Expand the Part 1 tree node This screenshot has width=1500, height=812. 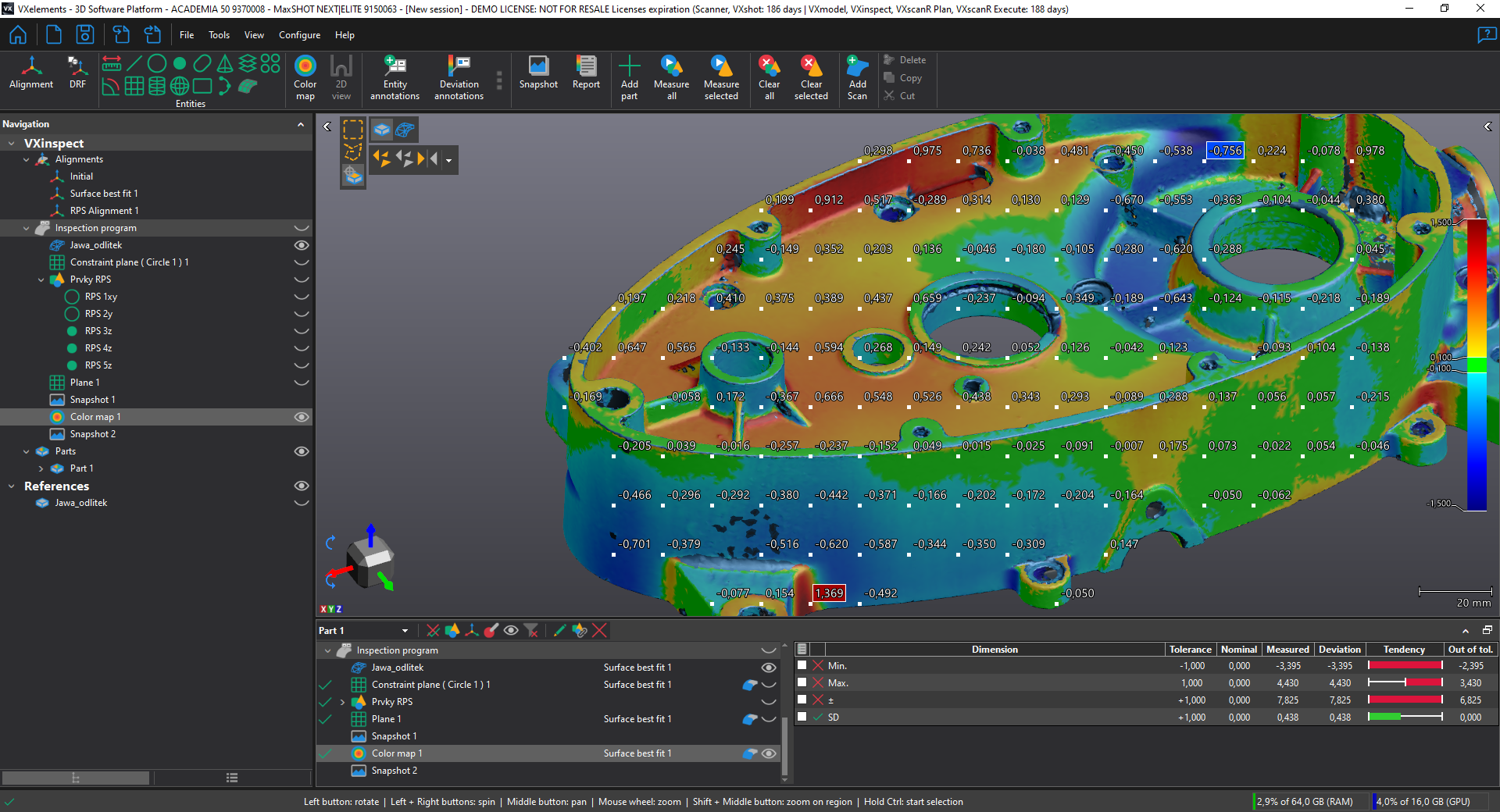coord(41,468)
